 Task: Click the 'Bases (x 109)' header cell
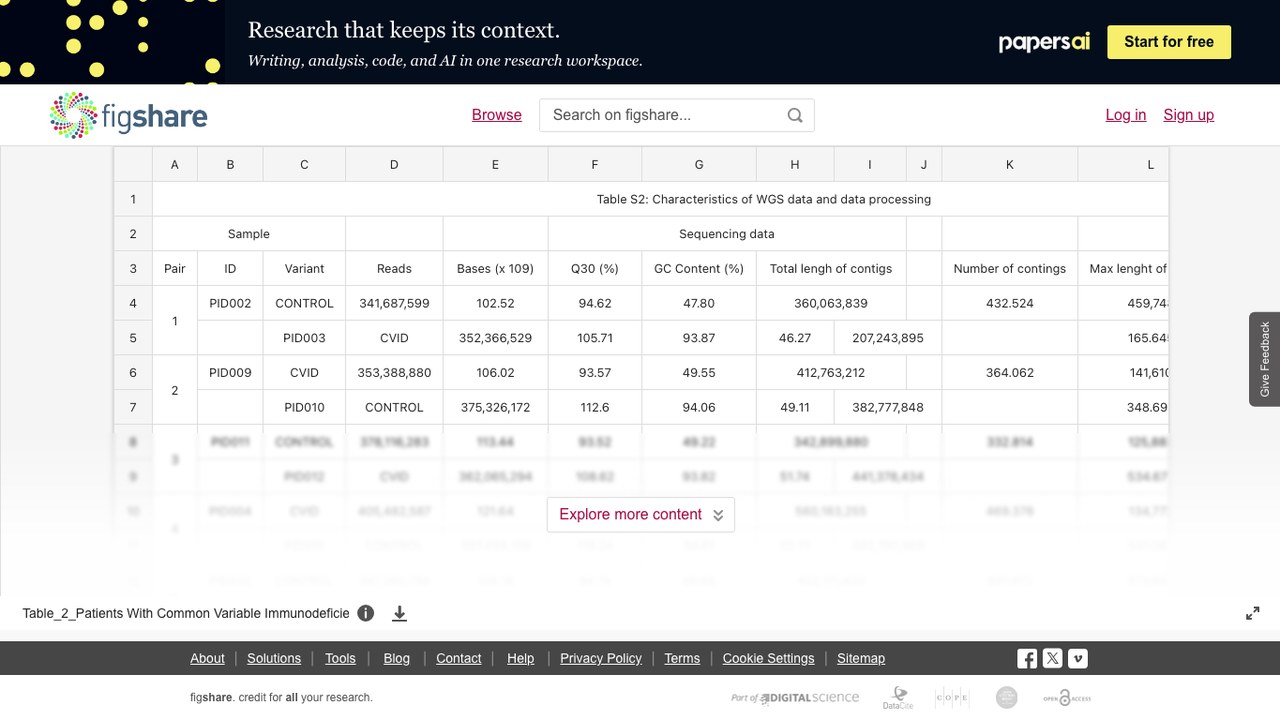point(495,268)
